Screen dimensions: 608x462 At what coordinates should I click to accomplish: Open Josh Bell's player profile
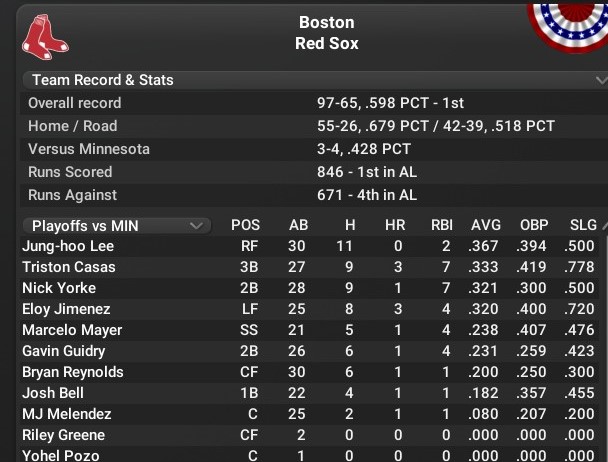52,393
